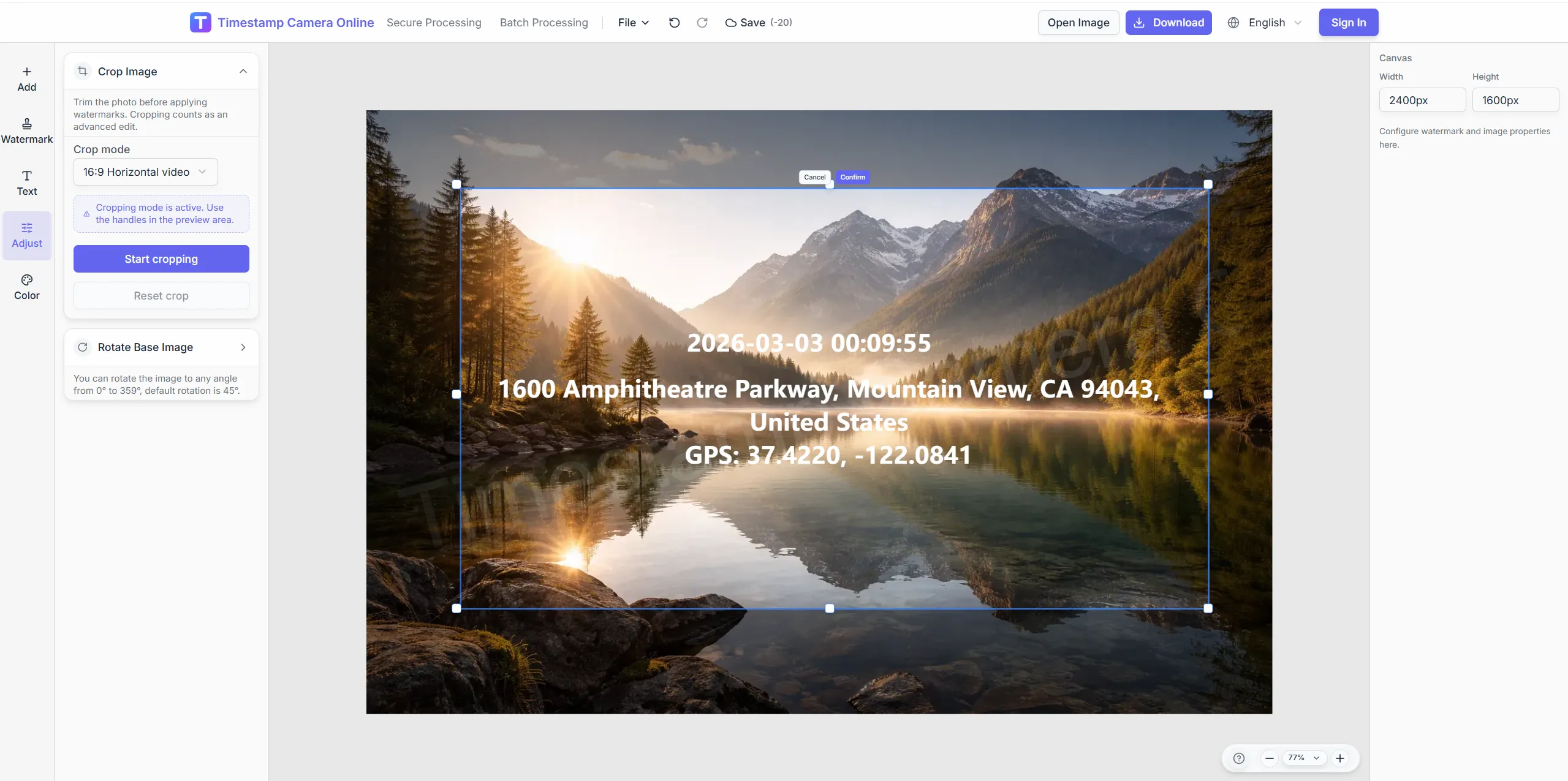Cancel the crop selection
The image size is (1568, 781).
814,177
